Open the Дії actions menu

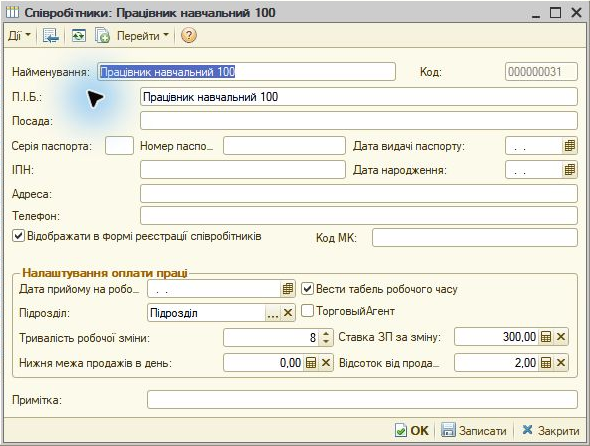[19, 36]
